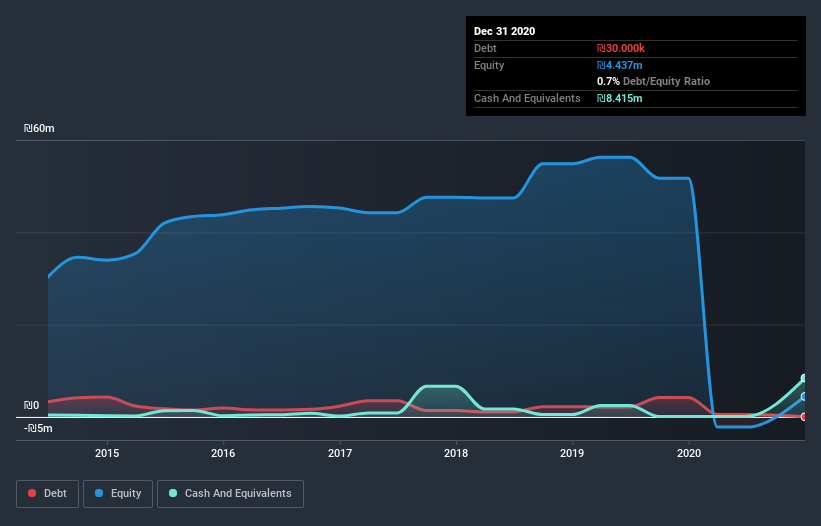Select the 2015 x-axis label
The width and height of the screenshot is (821, 526).
click(107, 452)
